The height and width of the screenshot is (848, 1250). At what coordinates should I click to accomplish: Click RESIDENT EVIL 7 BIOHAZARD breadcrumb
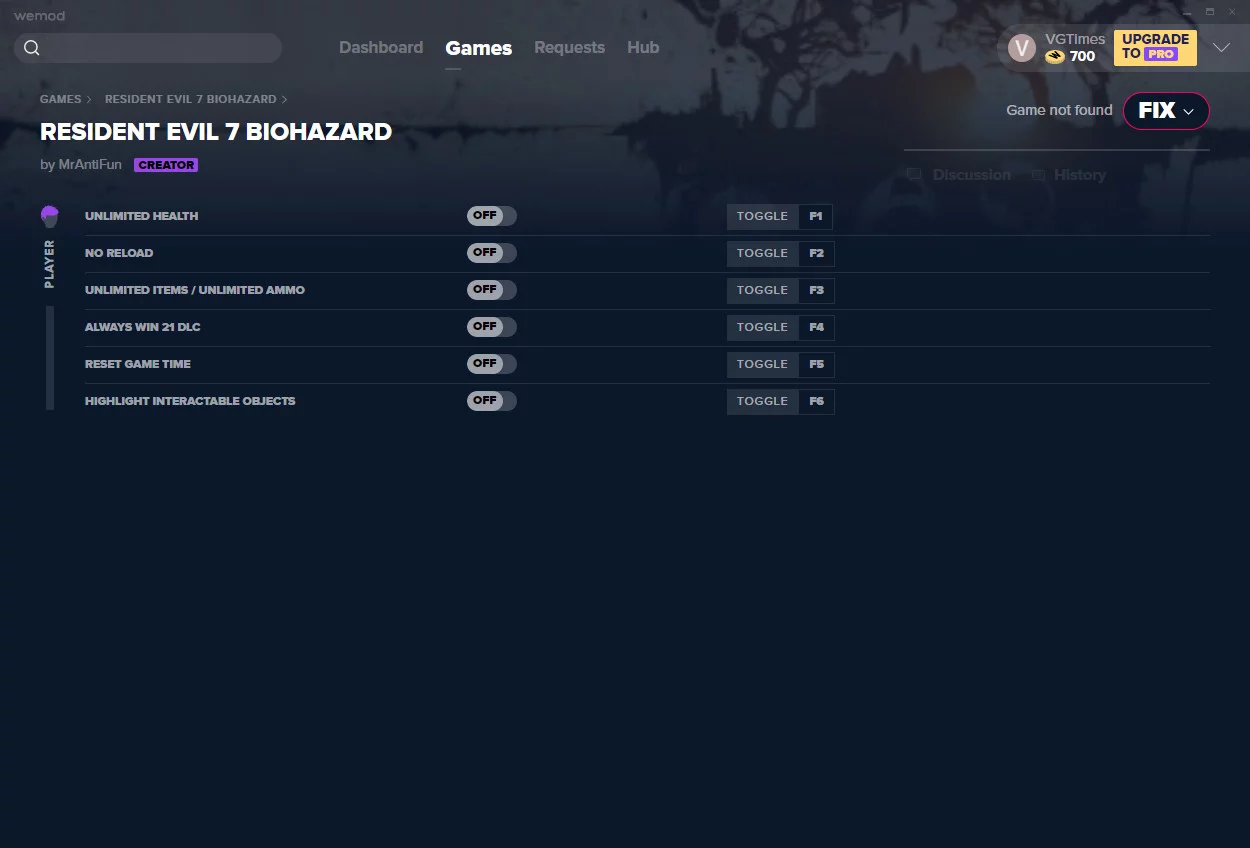click(191, 100)
